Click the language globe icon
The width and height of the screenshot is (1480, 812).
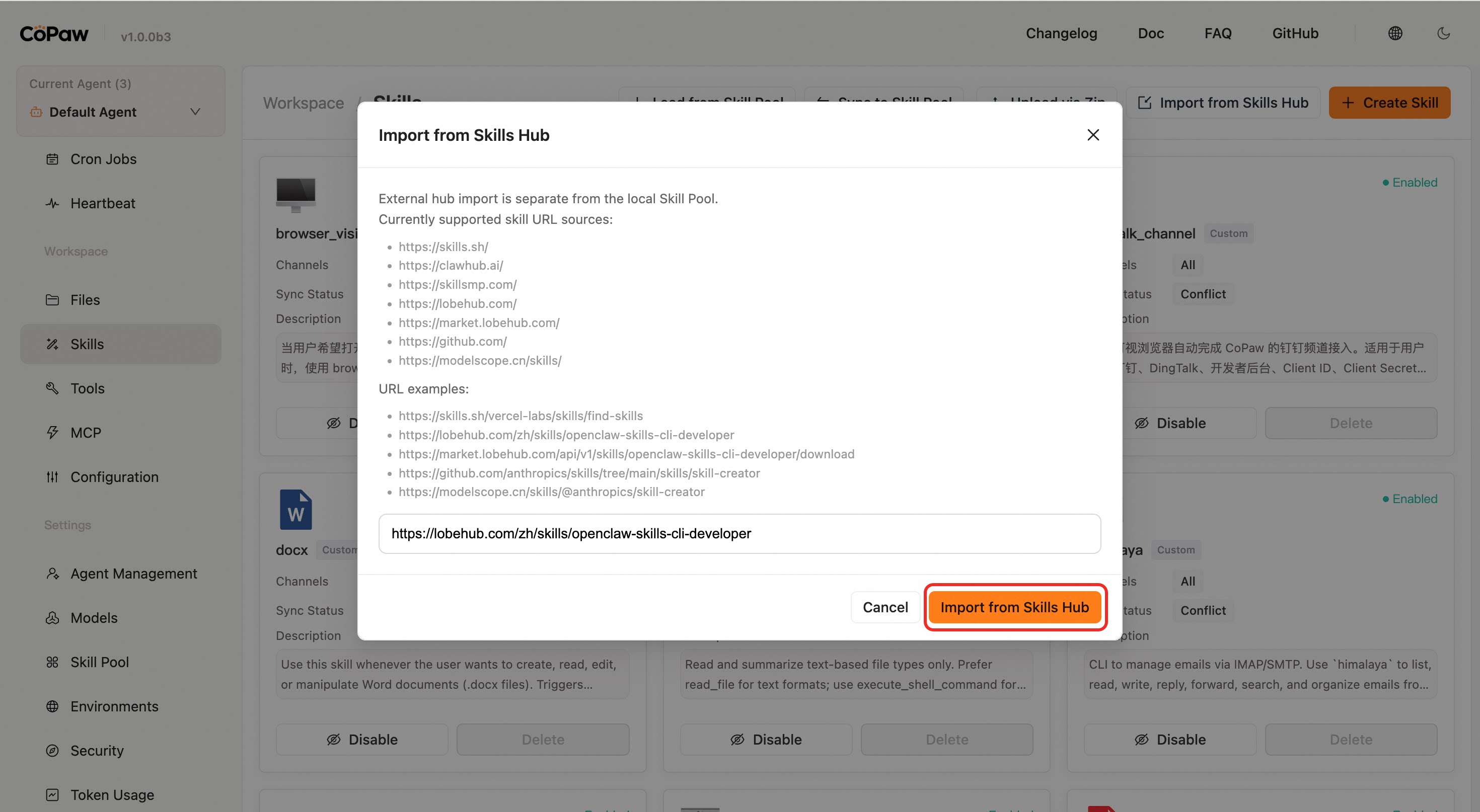coord(1394,33)
